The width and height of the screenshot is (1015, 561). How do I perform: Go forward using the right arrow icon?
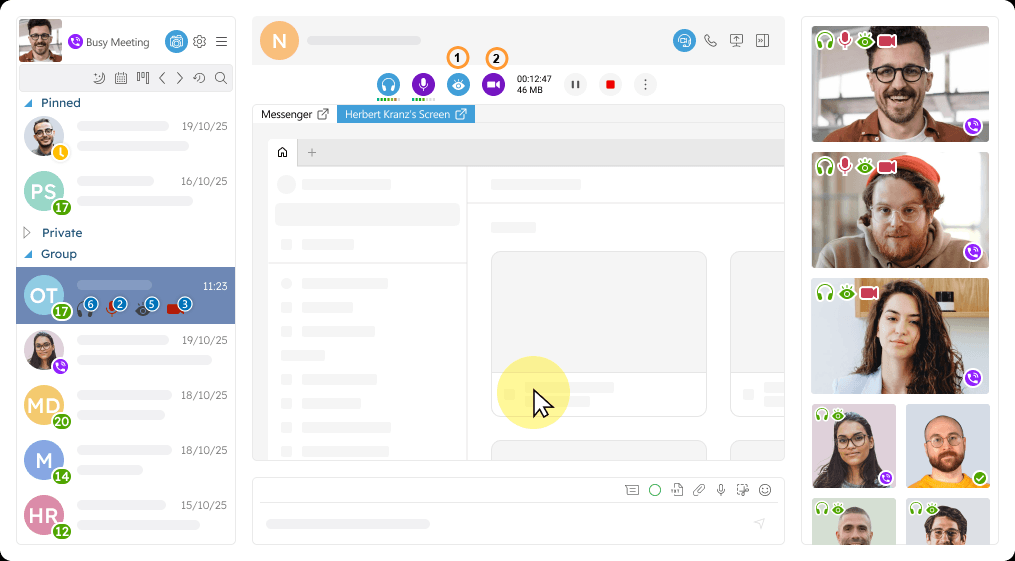pyautogui.click(x=180, y=78)
